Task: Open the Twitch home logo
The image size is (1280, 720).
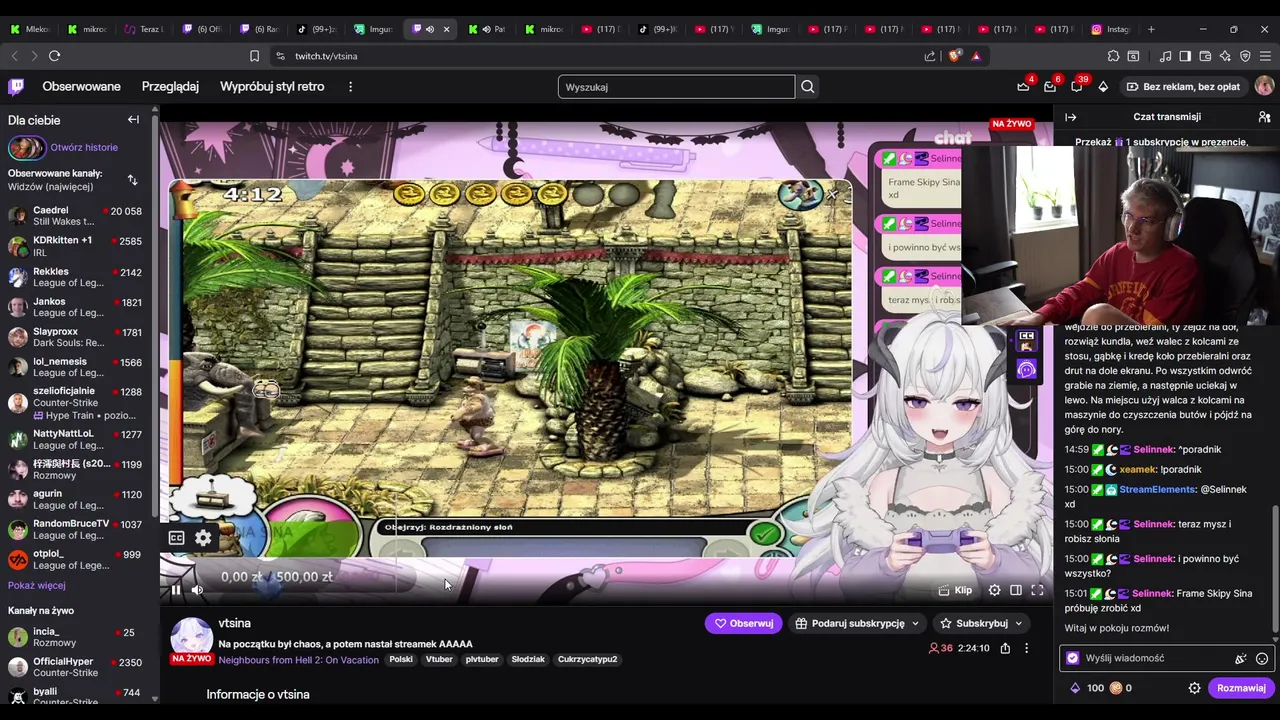Action: [x=16, y=87]
